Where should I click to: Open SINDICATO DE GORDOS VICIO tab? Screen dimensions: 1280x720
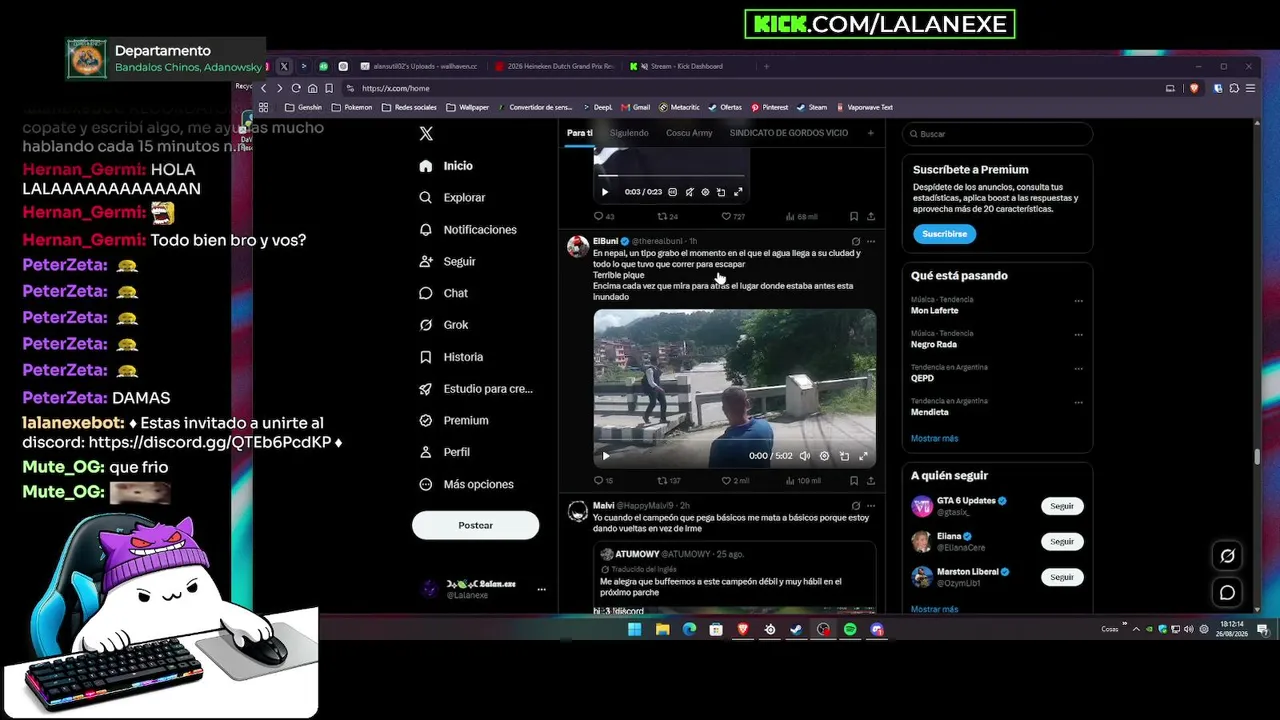click(x=788, y=133)
